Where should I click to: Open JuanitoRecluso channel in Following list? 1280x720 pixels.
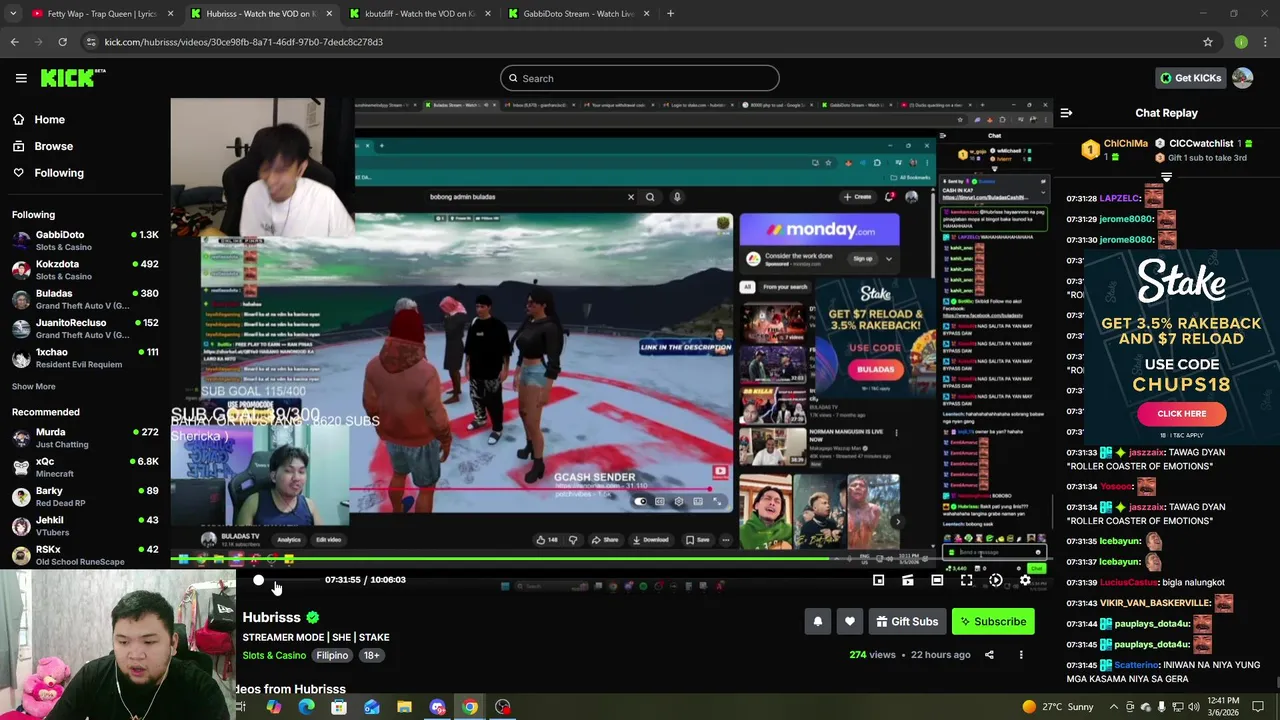(x=86, y=328)
